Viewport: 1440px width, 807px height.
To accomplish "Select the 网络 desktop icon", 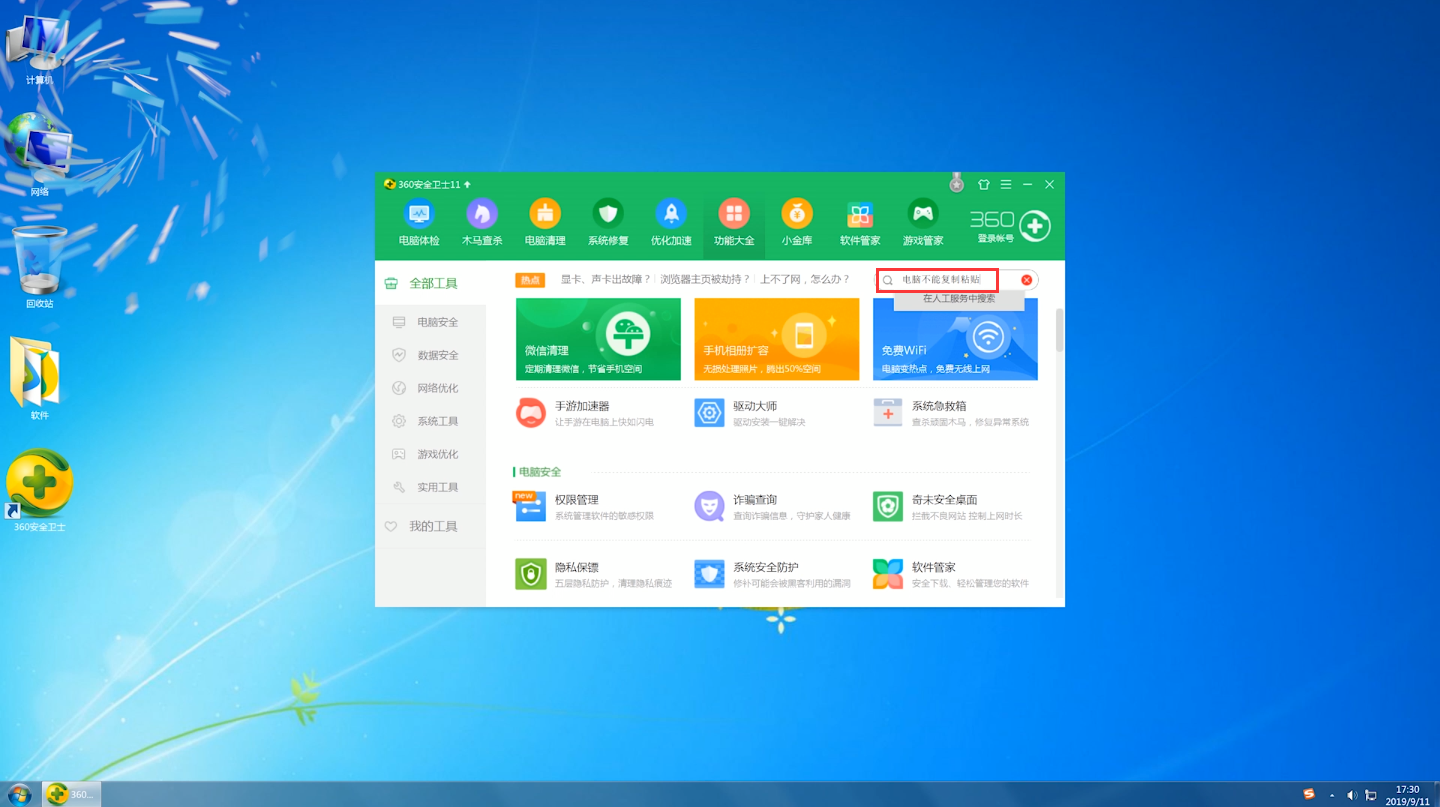I will coord(39,155).
